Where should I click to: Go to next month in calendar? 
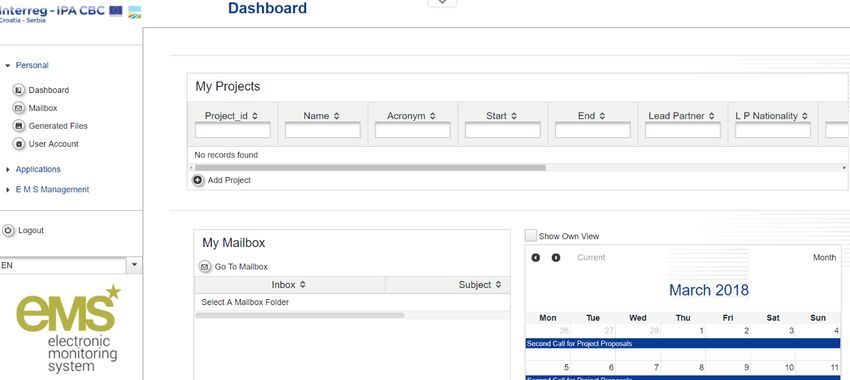[556, 257]
